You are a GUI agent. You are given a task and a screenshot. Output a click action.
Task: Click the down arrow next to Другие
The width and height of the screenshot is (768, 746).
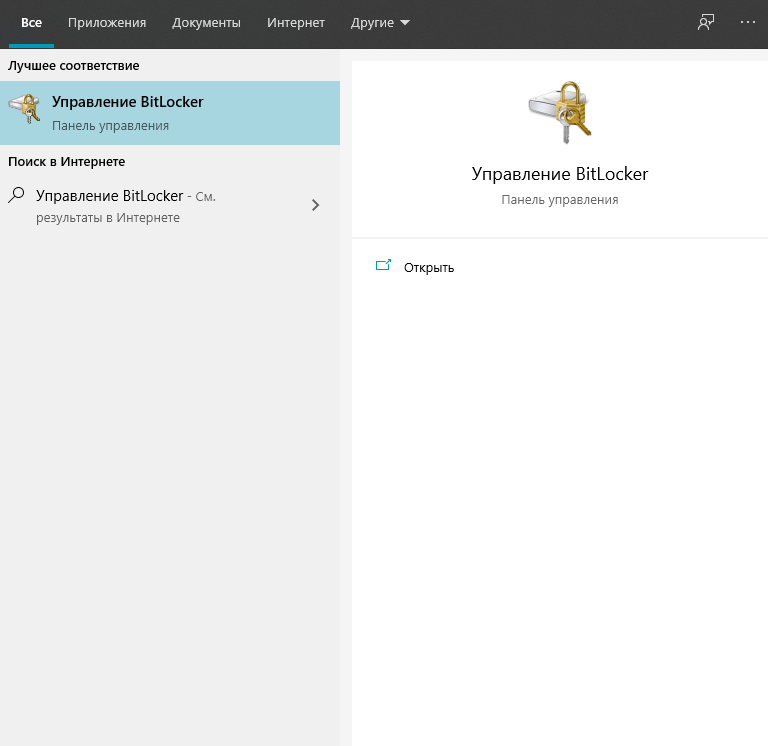point(404,22)
